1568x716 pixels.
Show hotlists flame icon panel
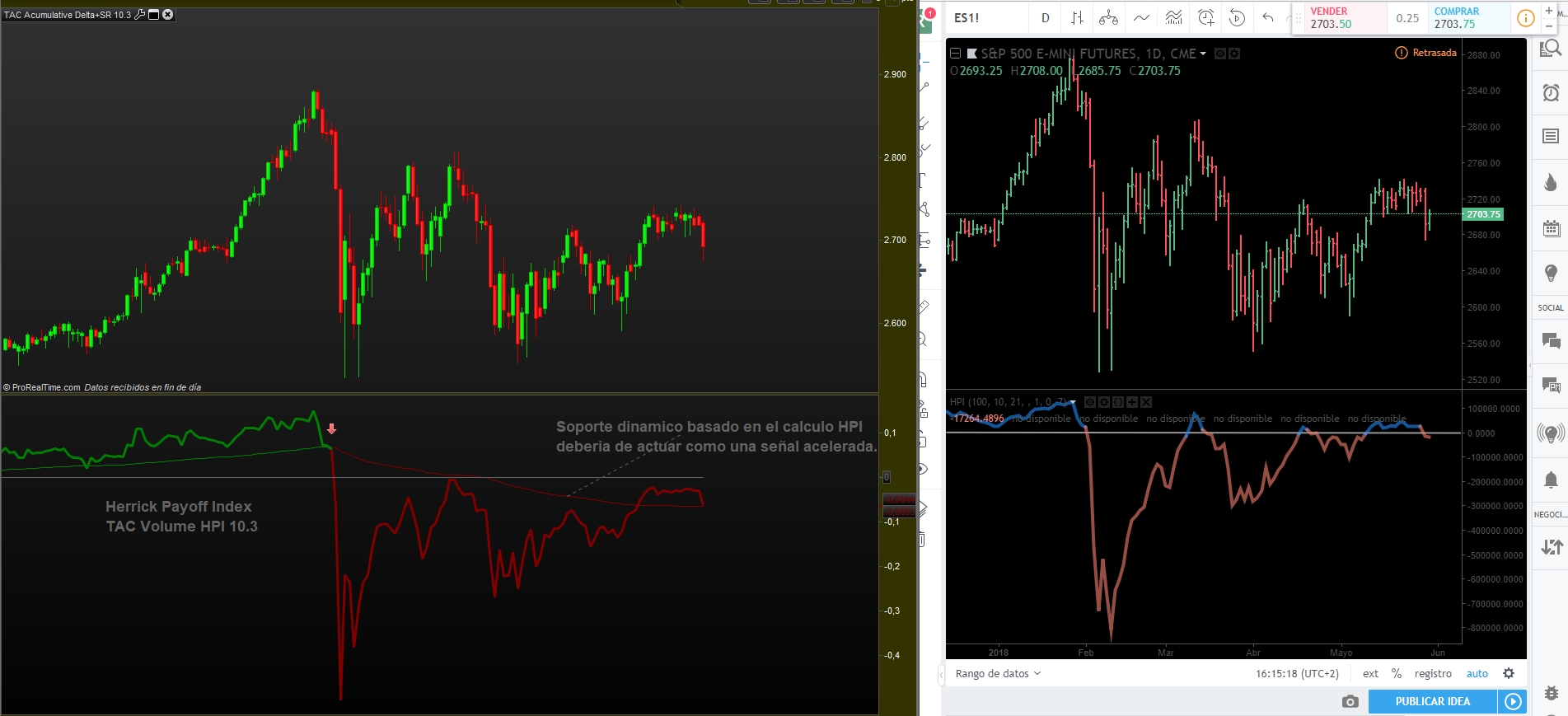tap(1551, 182)
